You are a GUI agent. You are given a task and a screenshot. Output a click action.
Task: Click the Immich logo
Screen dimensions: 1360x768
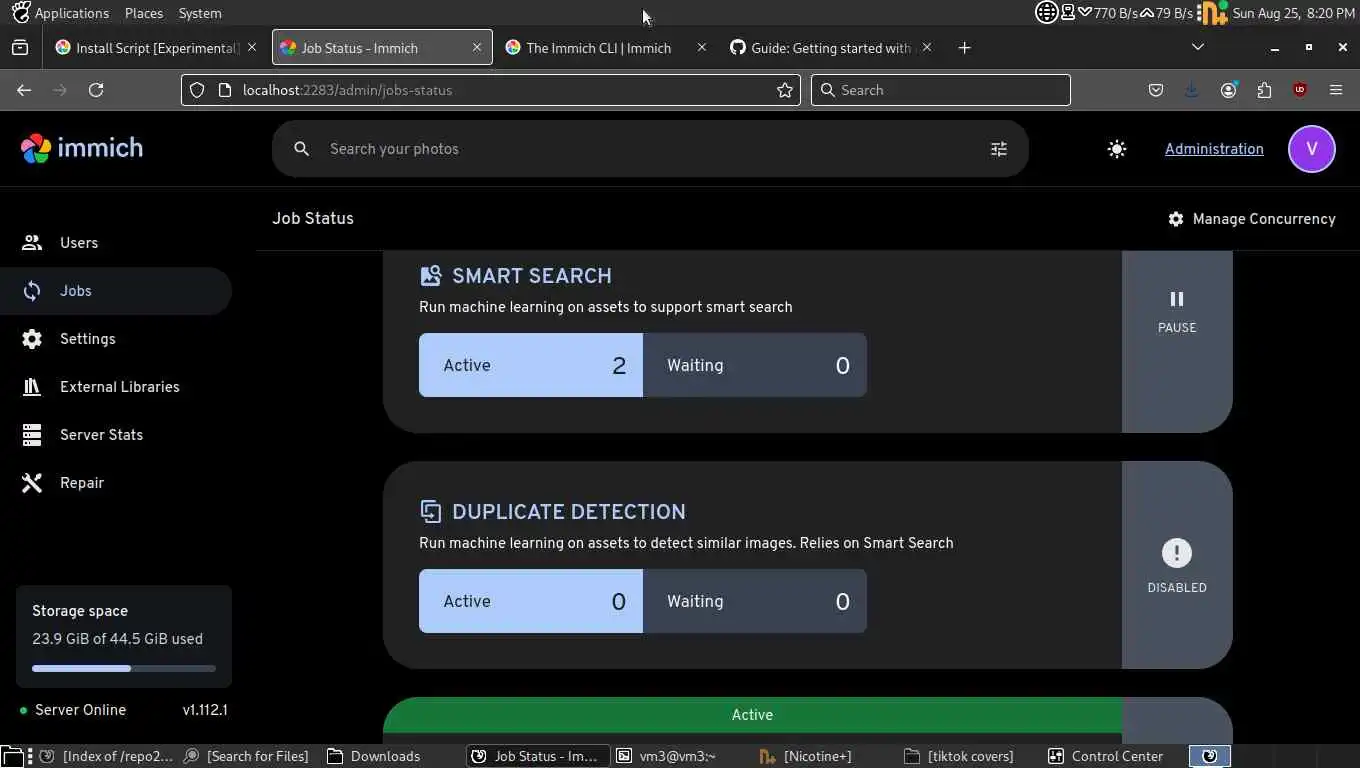point(82,148)
